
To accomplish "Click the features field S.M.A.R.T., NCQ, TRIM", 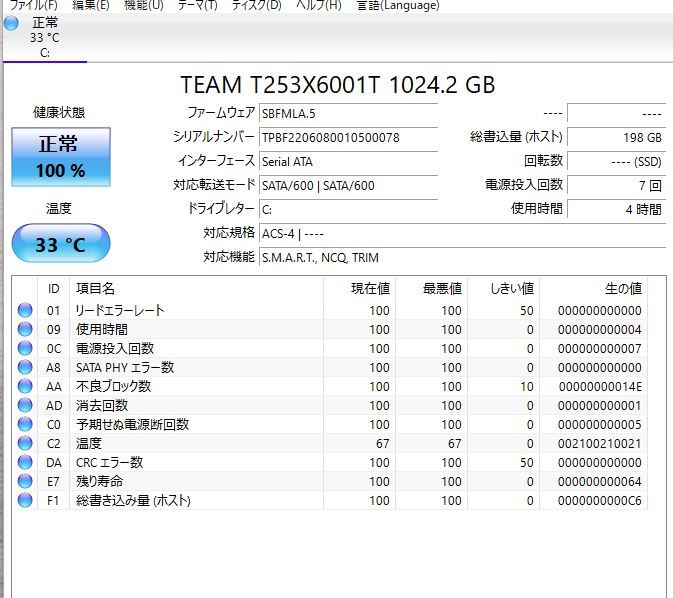I will coord(462,258).
